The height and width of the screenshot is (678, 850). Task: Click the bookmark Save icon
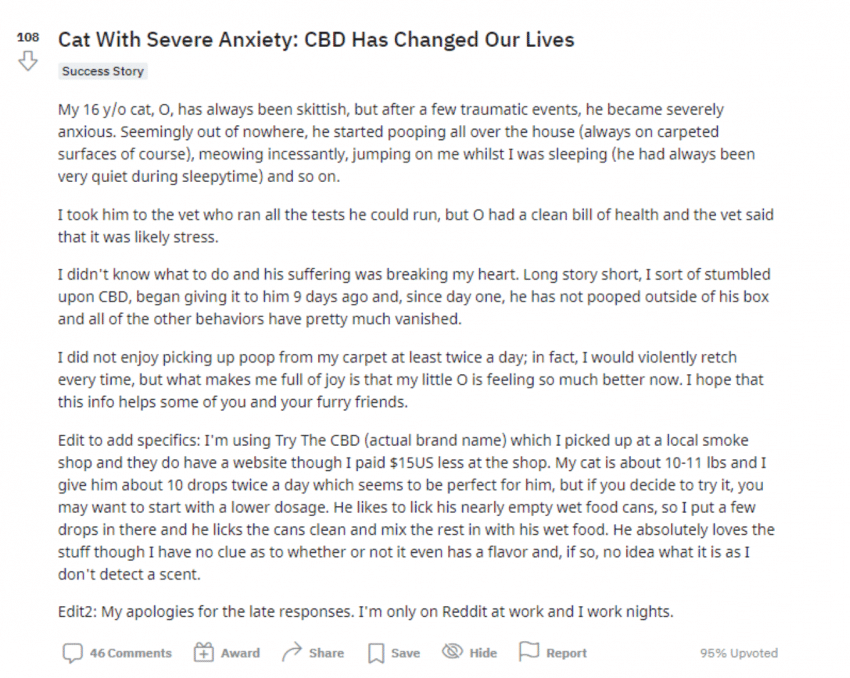[376, 653]
